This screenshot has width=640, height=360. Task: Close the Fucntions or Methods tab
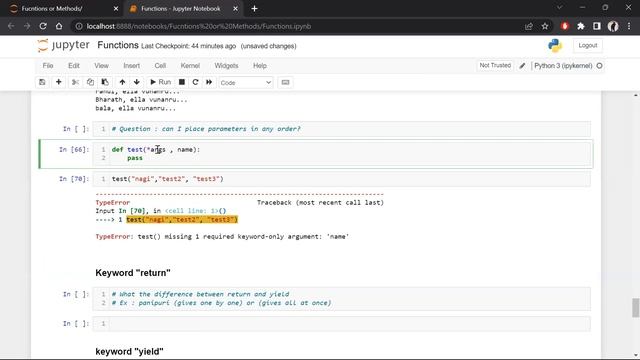coord(116,9)
